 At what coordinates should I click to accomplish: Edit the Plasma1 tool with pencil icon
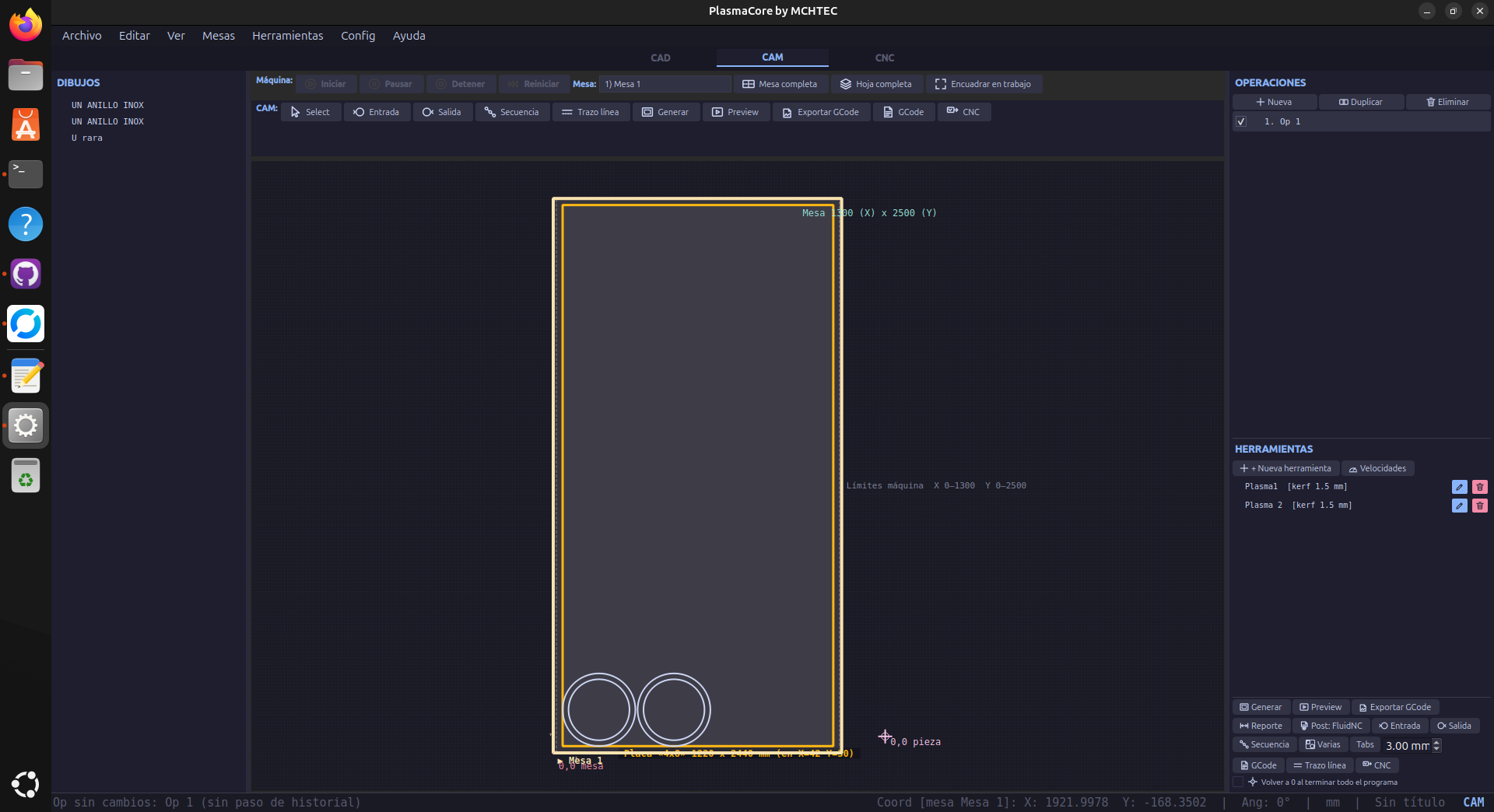click(1459, 487)
